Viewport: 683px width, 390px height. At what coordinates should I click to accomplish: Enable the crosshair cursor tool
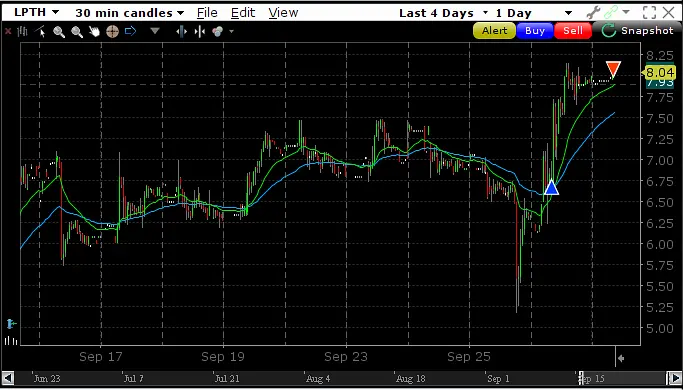click(x=112, y=31)
